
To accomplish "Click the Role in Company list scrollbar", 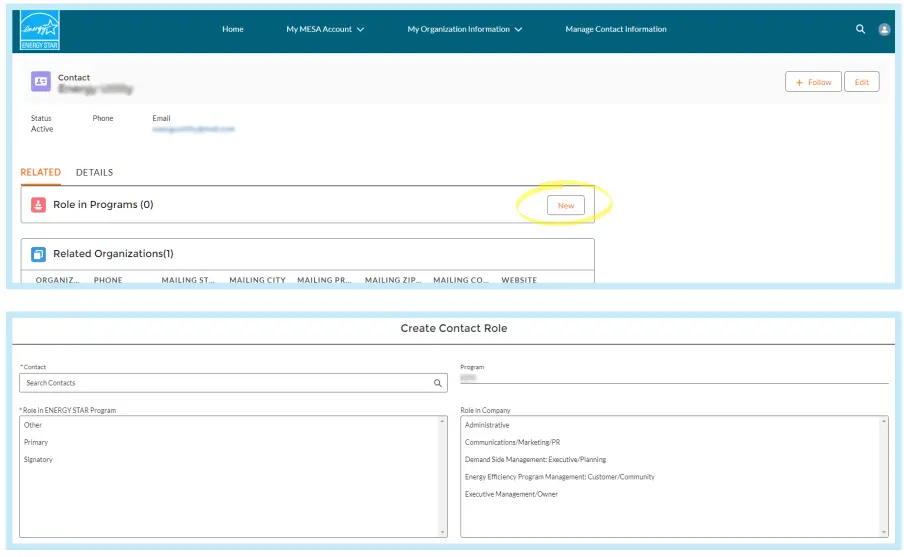I will 884,477.
